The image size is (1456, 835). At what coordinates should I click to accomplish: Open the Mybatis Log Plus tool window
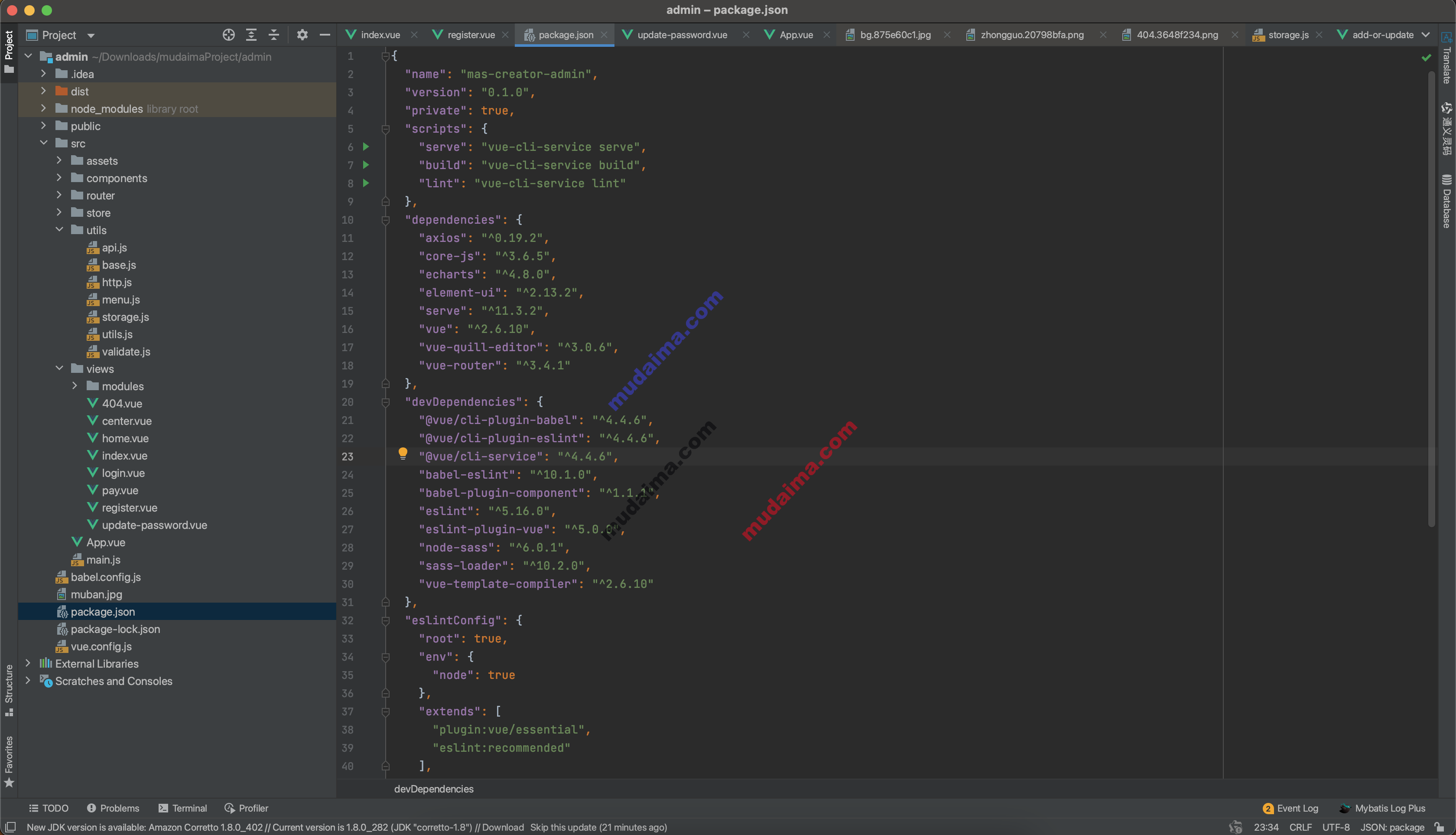(x=1382, y=808)
